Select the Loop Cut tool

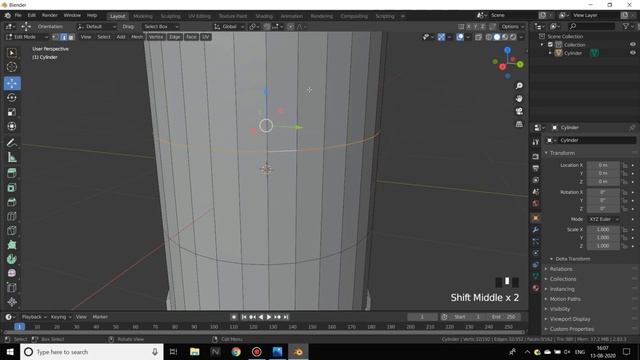click(12, 216)
